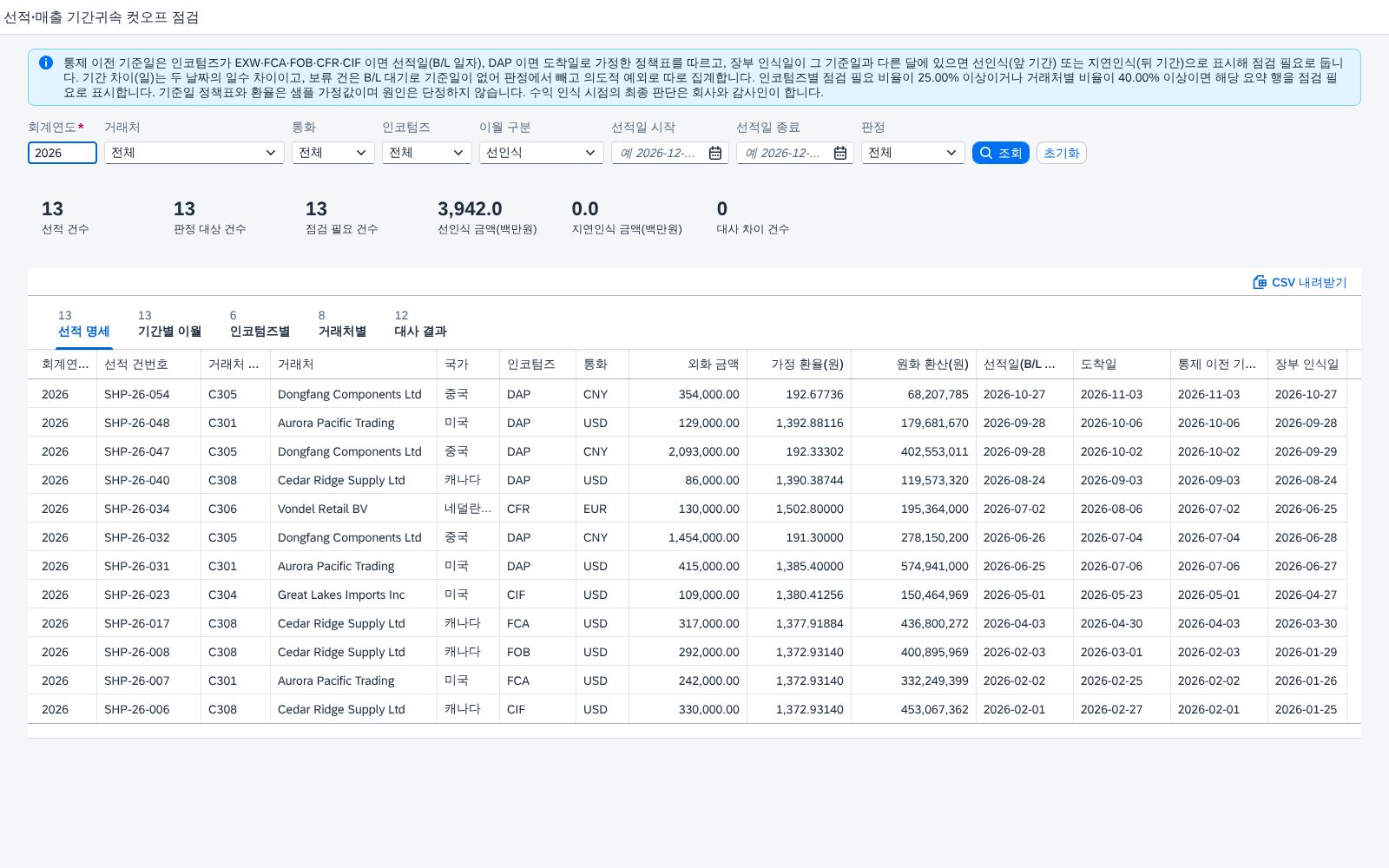
Task: Click the 원화 환산(원) column header
Action: tap(913, 365)
